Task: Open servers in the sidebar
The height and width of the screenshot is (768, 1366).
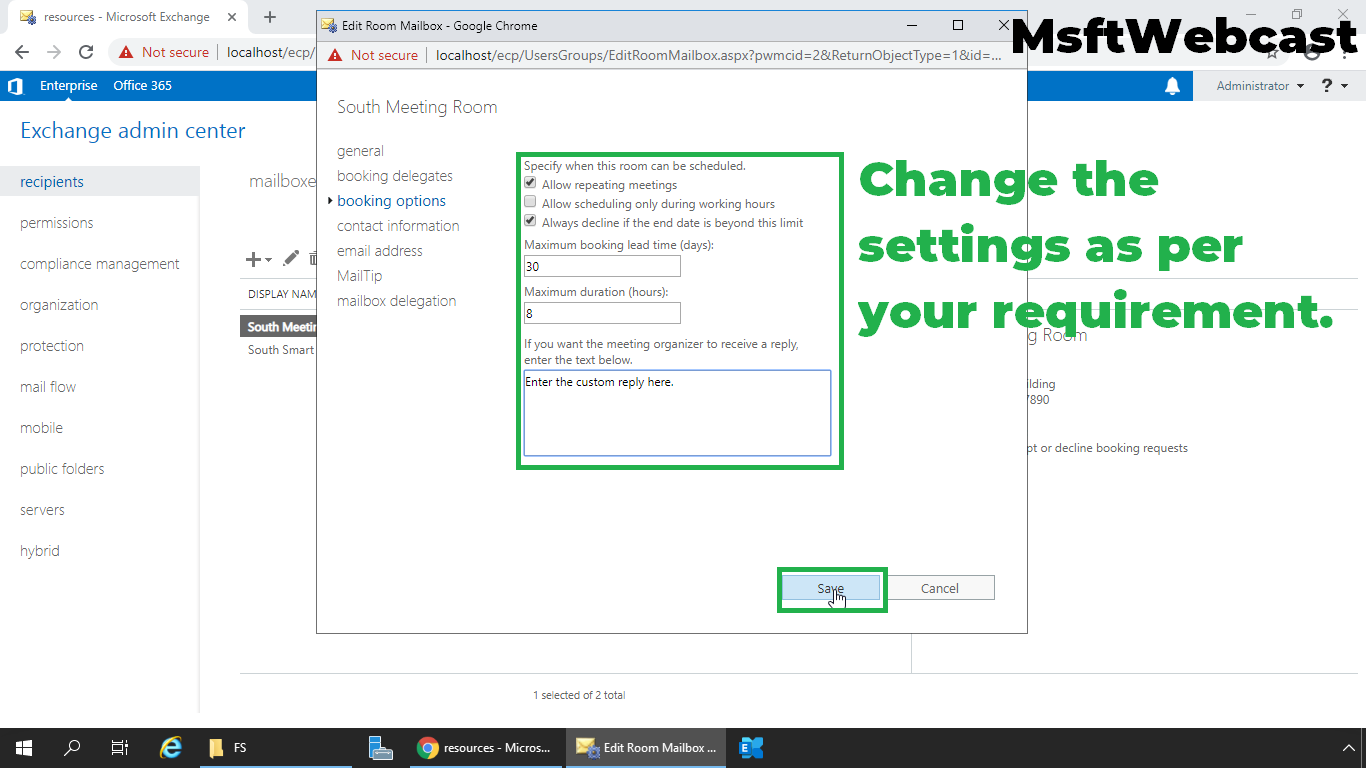Action: click(x=42, y=510)
